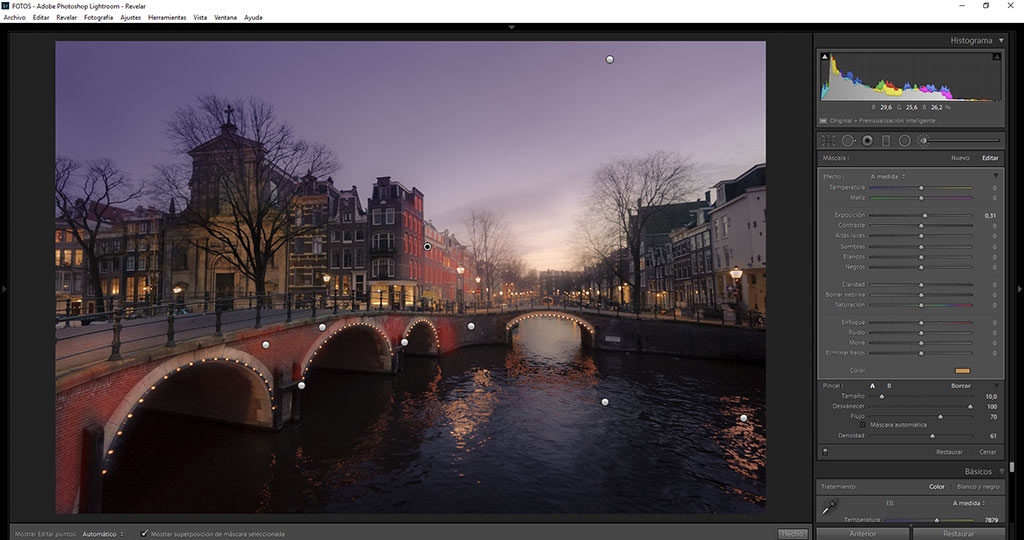Image resolution: width=1024 pixels, height=540 pixels.
Task: Select the spot removal tool icon
Action: point(848,141)
